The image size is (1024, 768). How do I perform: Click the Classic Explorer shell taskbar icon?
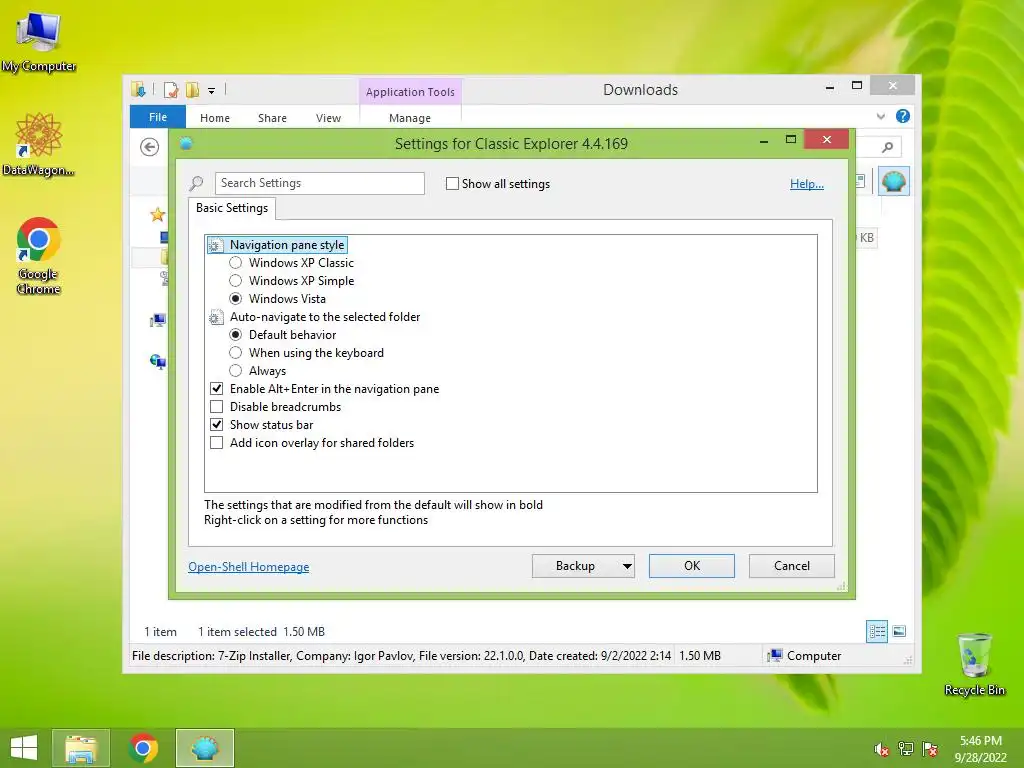click(204, 748)
